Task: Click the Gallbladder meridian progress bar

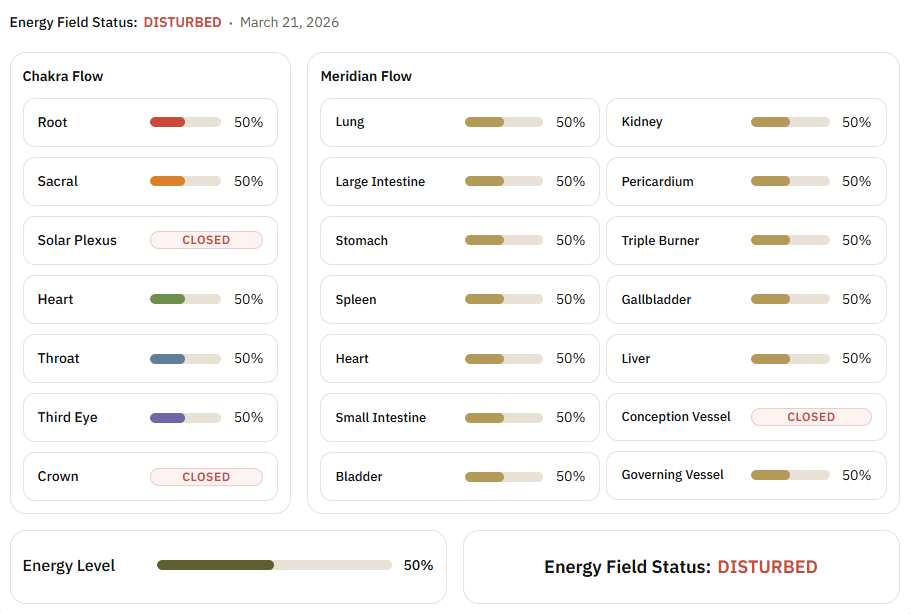Action: (x=790, y=299)
